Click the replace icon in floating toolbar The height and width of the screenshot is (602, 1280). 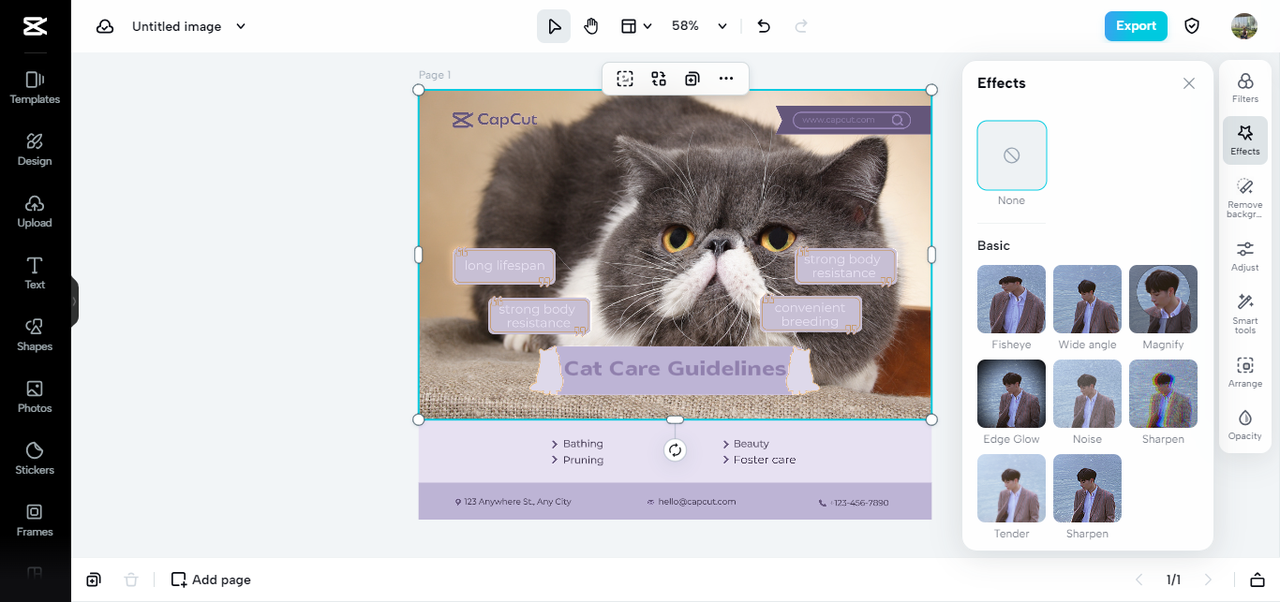[x=659, y=79]
